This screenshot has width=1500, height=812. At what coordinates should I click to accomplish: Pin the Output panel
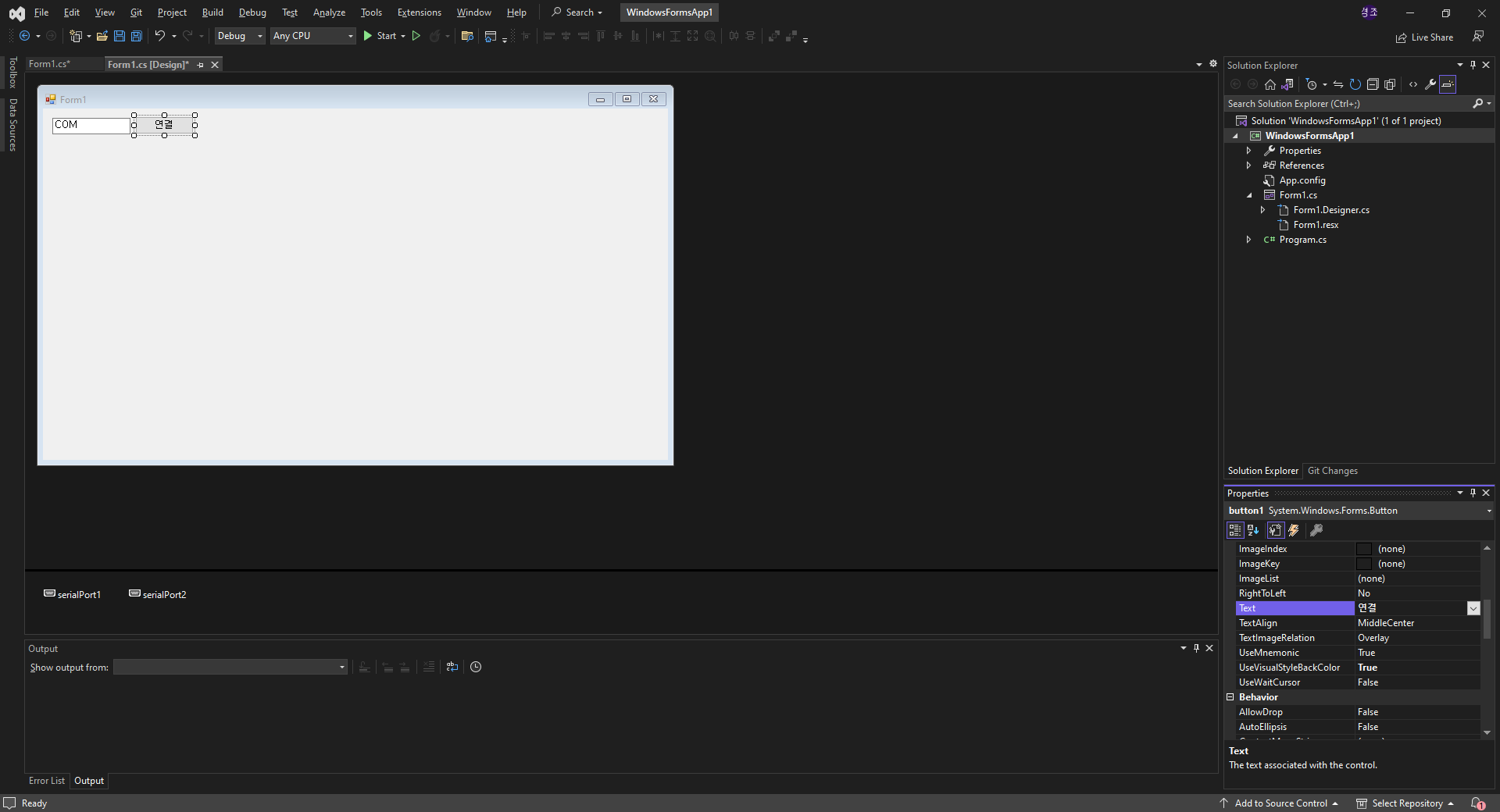[1196, 648]
